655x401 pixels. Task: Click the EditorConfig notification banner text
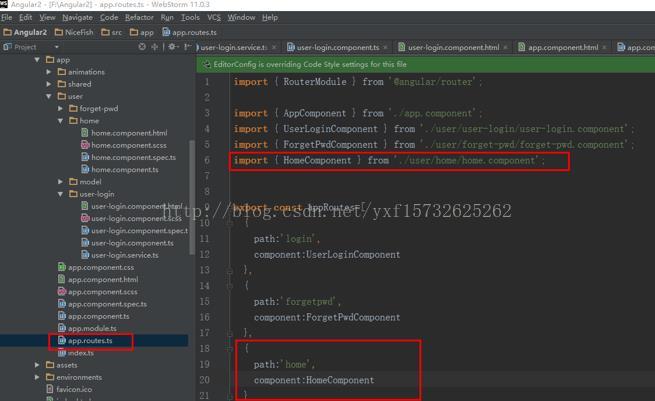click(x=310, y=64)
